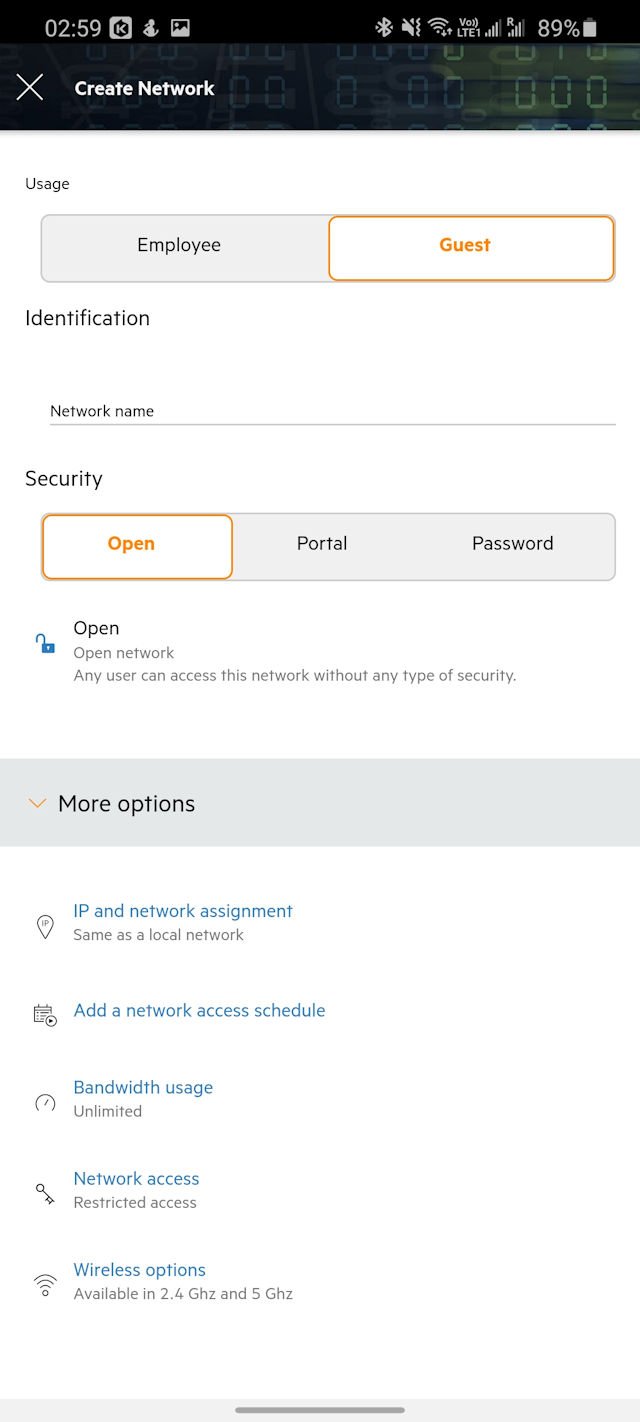640x1422 pixels.
Task: Collapse the More options section
Action: [320, 803]
